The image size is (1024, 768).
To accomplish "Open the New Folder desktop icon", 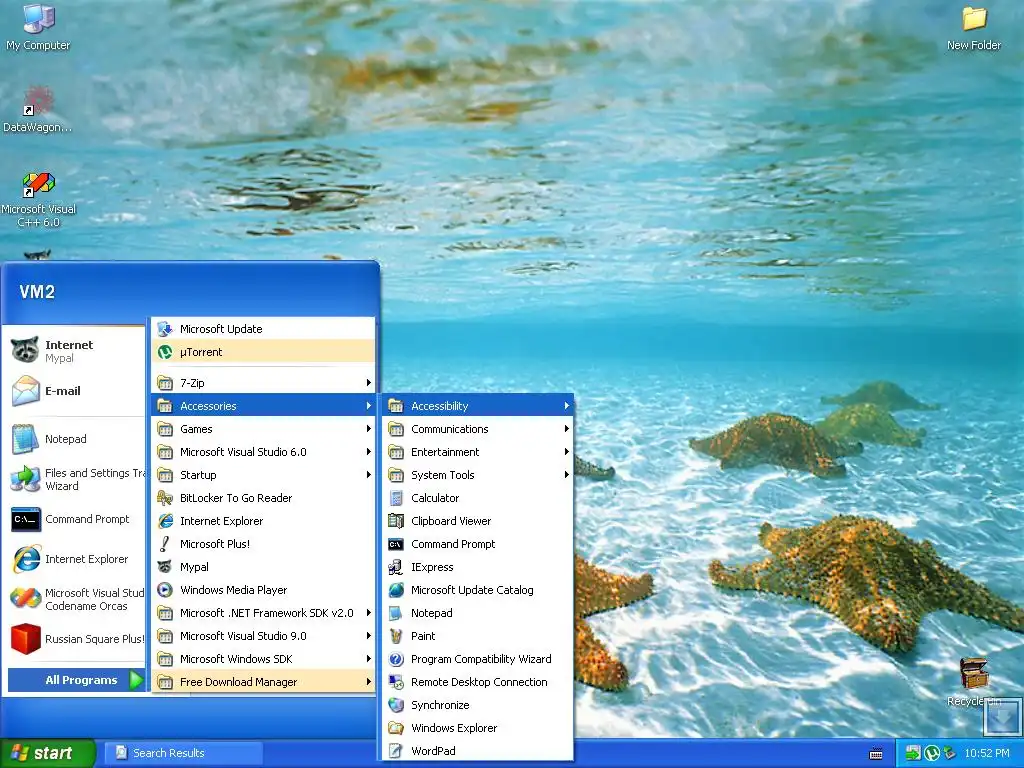I will [x=974, y=27].
